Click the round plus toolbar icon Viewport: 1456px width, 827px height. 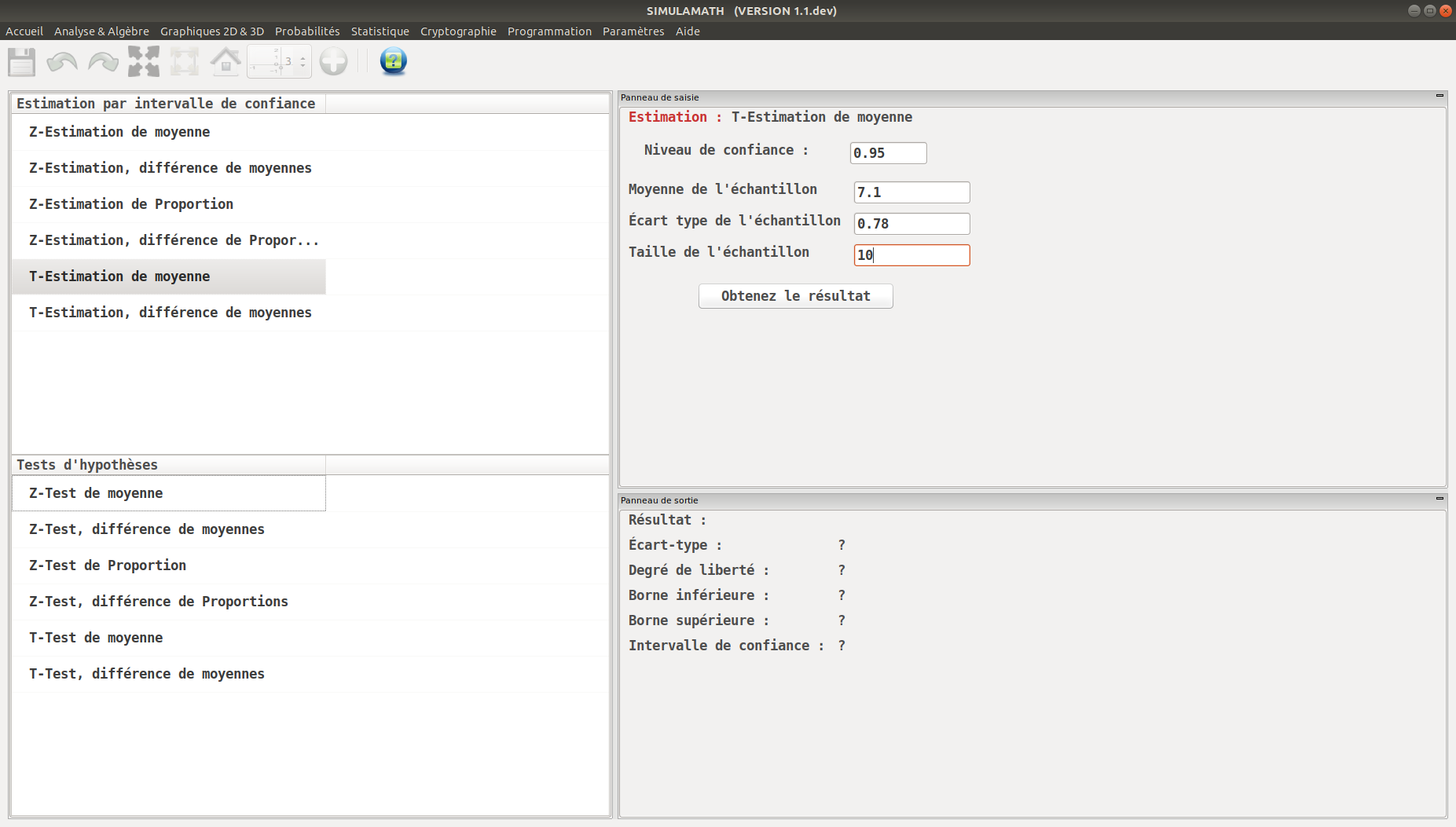pyautogui.click(x=333, y=61)
